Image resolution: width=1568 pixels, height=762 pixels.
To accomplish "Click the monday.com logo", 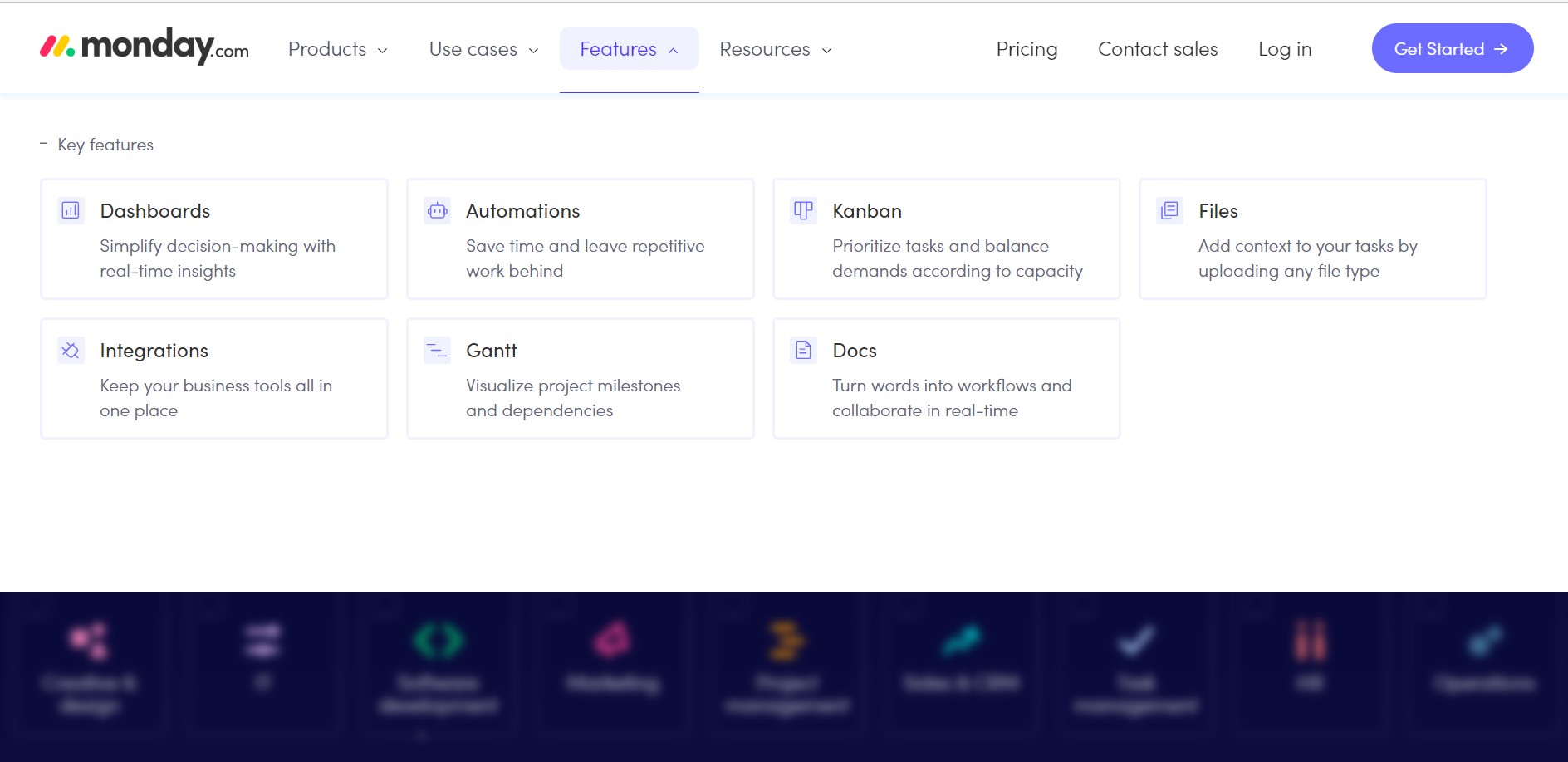I will [145, 47].
